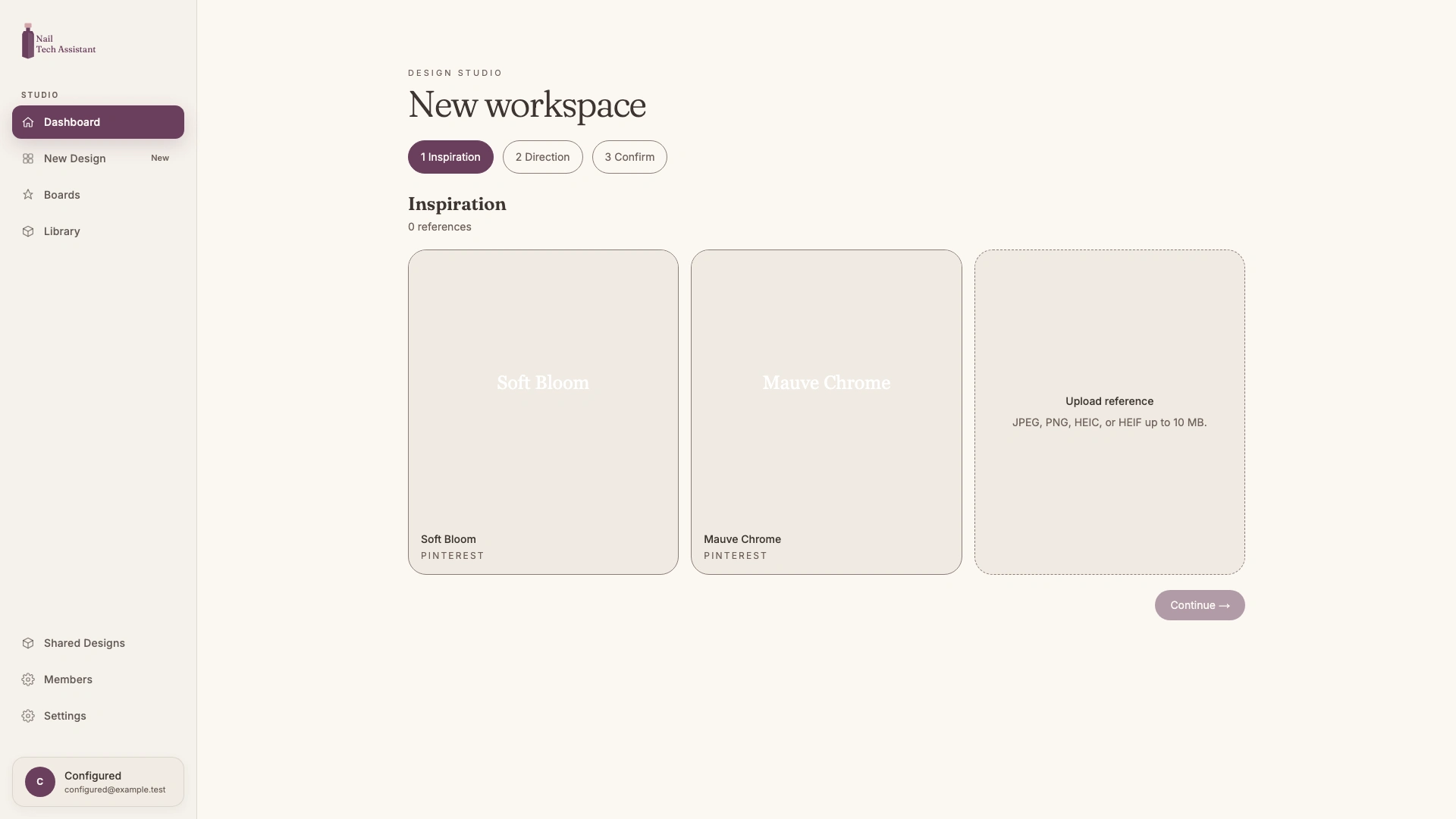Screen dimensions: 1456x819
Task: Open the Upload reference drop area
Action: click(x=1109, y=412)
